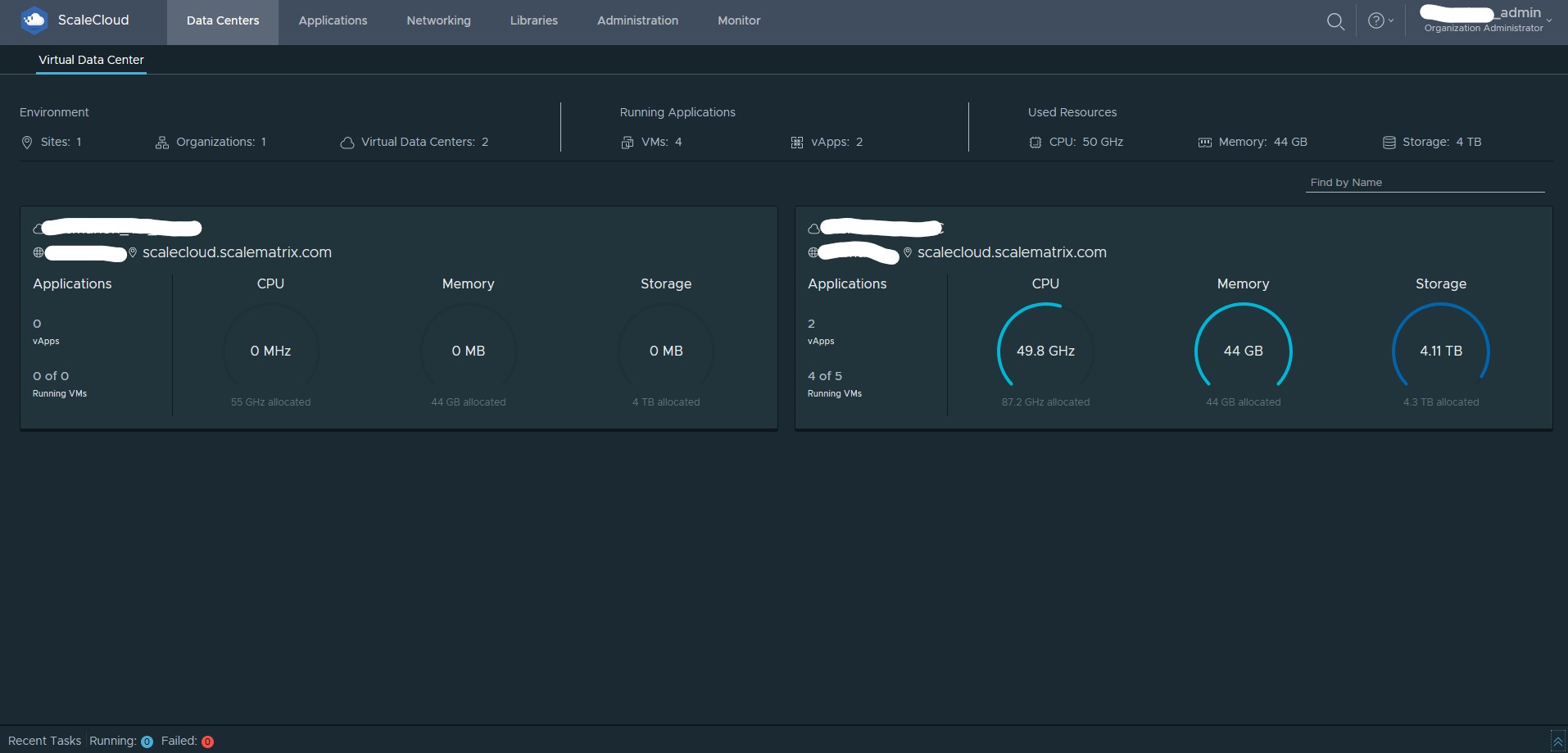The height and width of the screenshot is (753, 1568).
Task: Open the Monitor menu
Action: coord(739,21)
